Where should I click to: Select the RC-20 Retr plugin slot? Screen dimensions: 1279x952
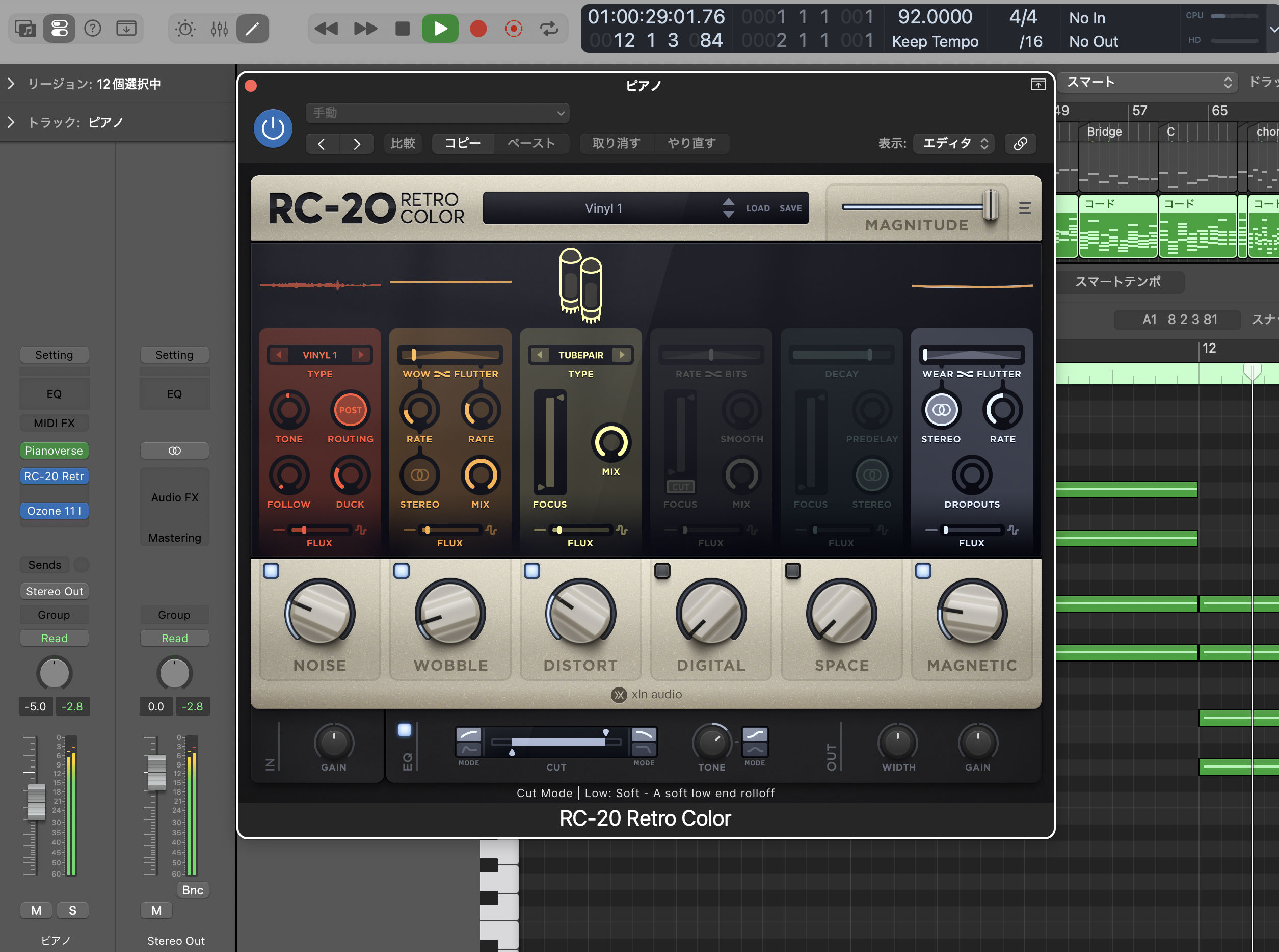point(54,476)
